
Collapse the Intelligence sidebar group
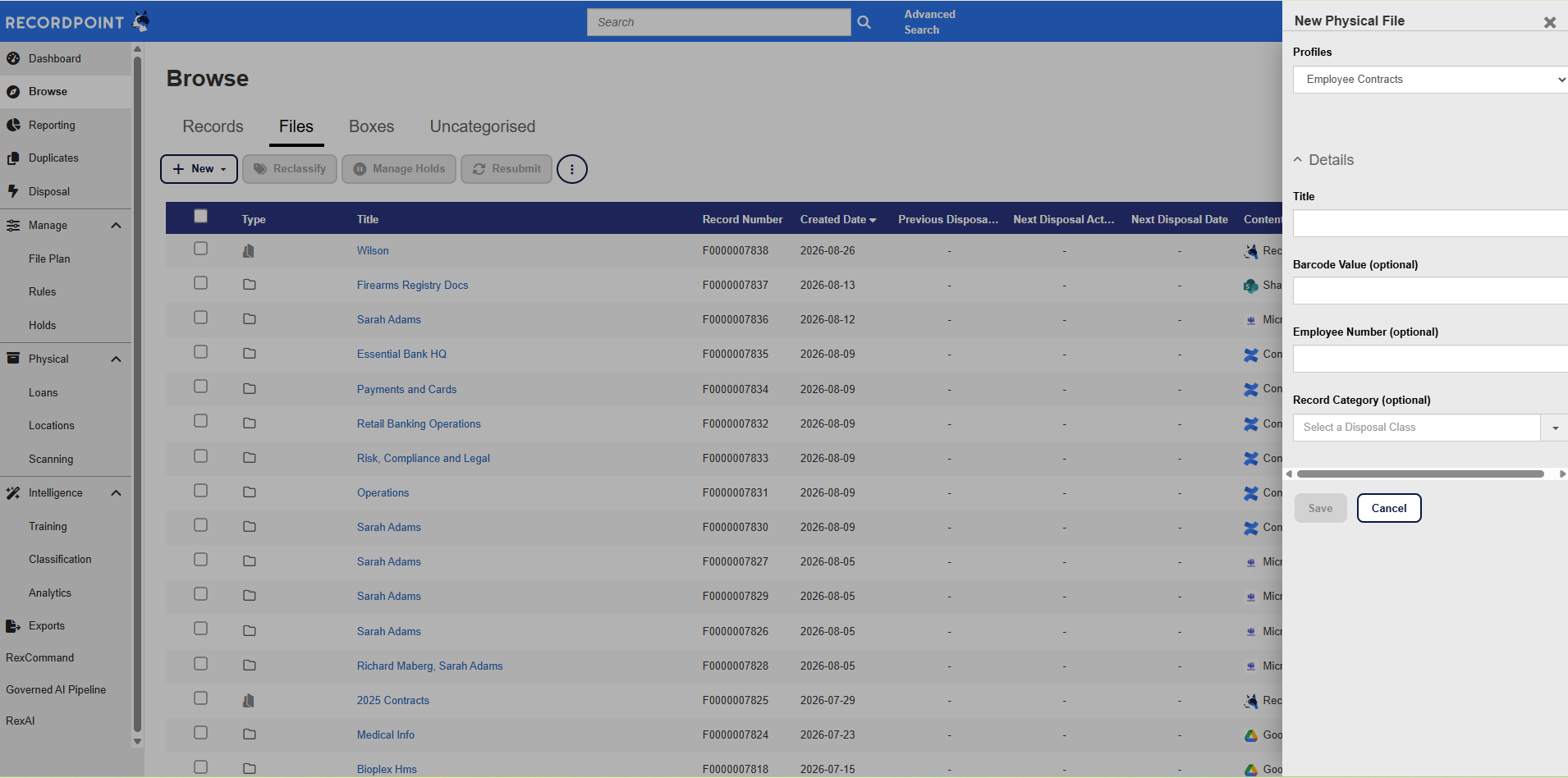pos(116,493)
